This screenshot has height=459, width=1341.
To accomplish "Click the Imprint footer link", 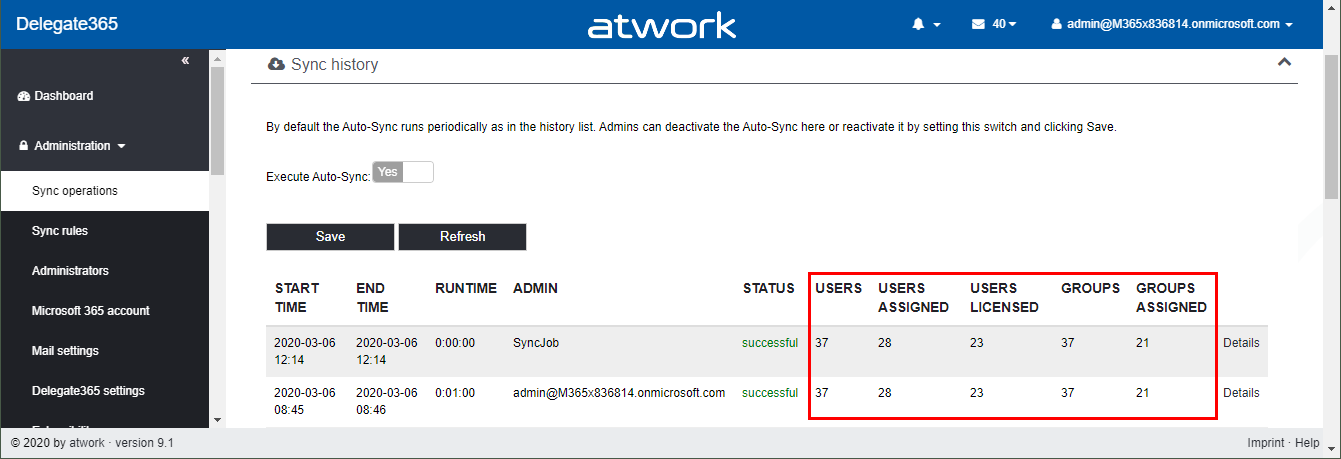I will pos(1266,443).
